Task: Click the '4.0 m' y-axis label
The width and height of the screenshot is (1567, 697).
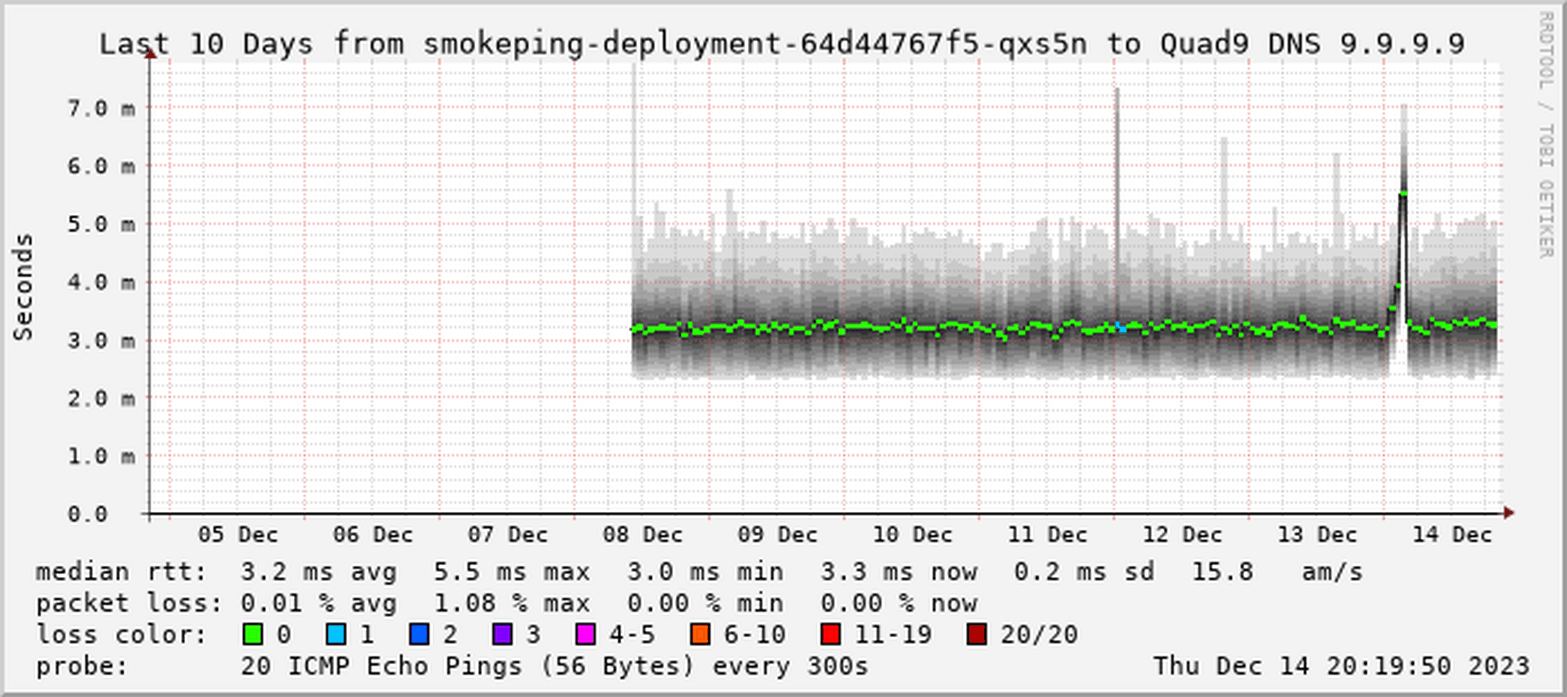Action: (100, 282)
